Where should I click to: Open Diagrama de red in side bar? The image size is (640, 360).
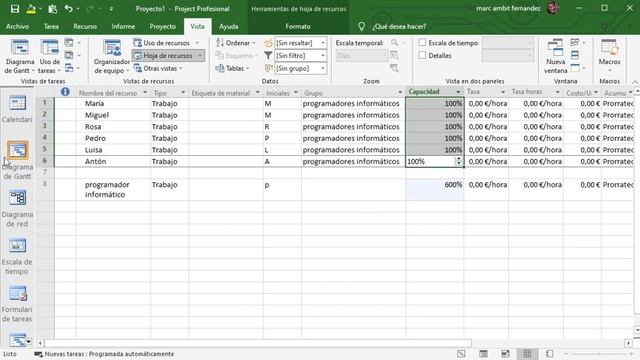pos(17,208)
